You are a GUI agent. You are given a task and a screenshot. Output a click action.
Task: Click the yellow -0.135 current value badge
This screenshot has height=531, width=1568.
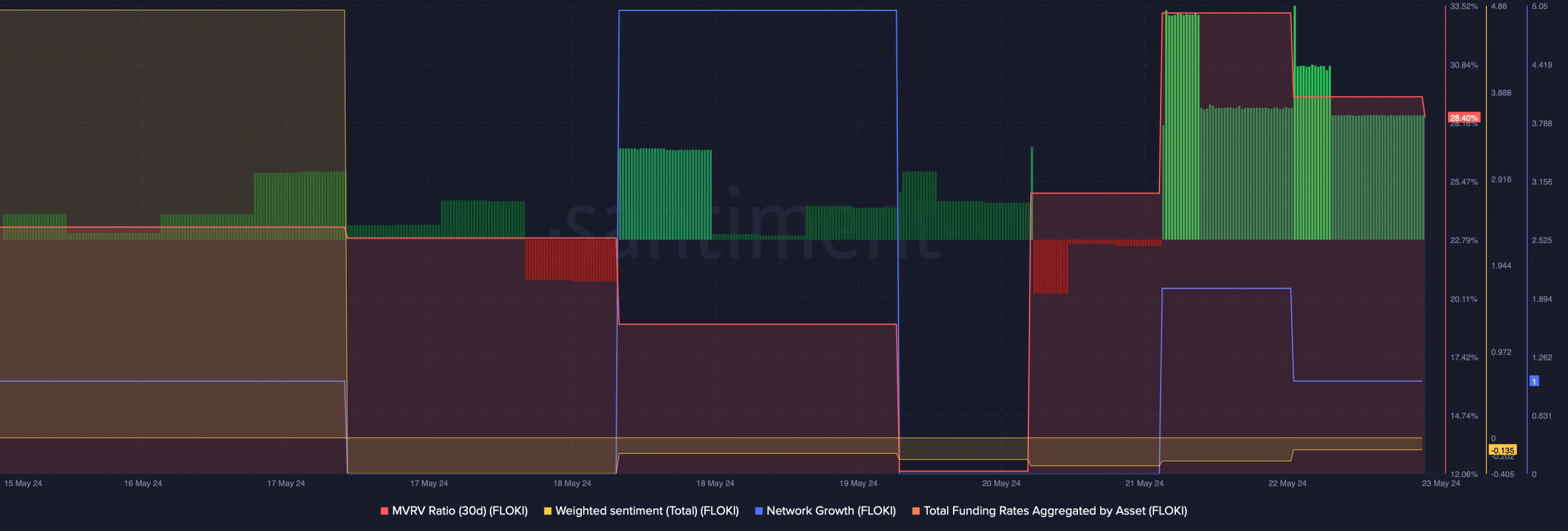[1502, 450]
